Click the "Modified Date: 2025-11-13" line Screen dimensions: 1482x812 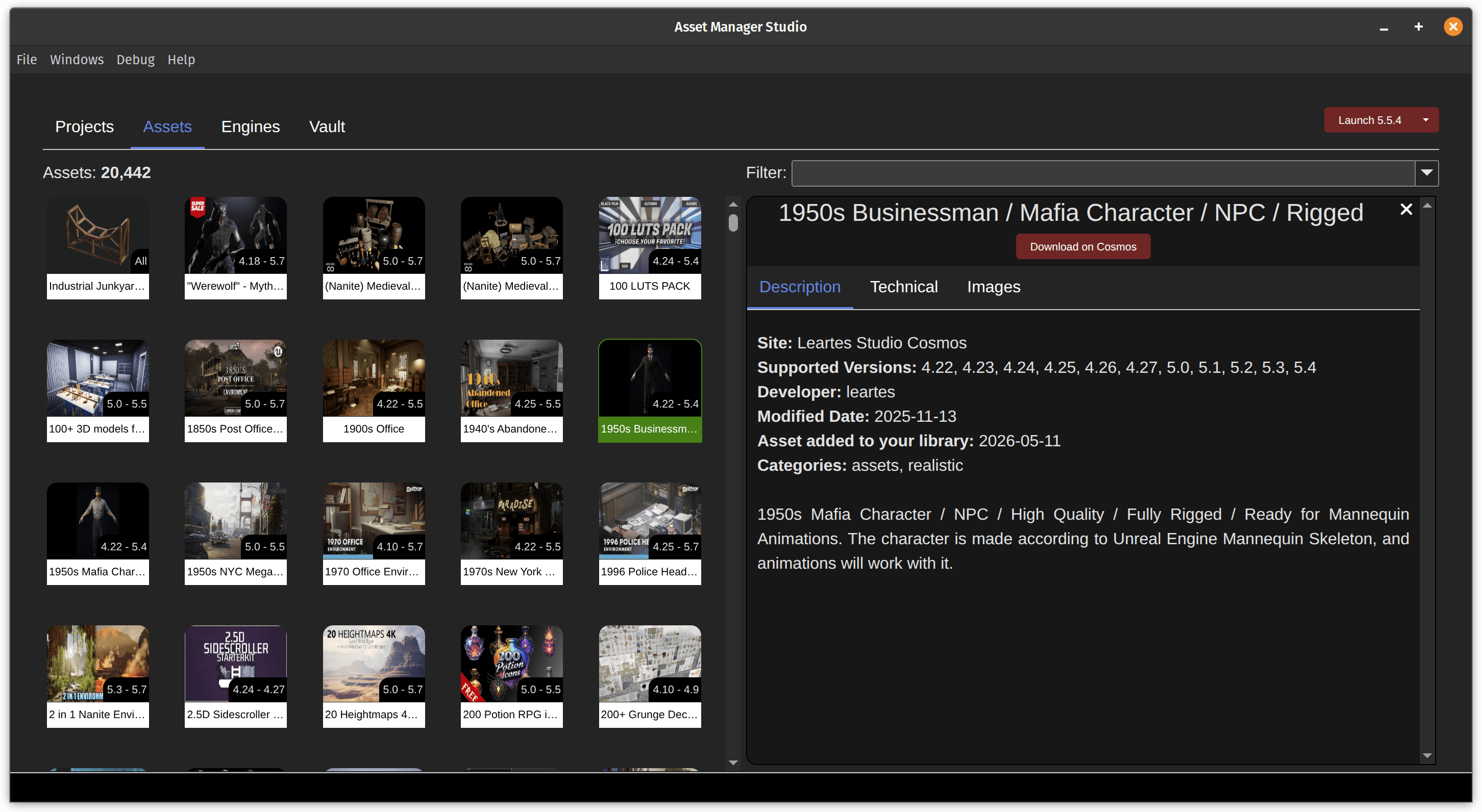point(857,416)
